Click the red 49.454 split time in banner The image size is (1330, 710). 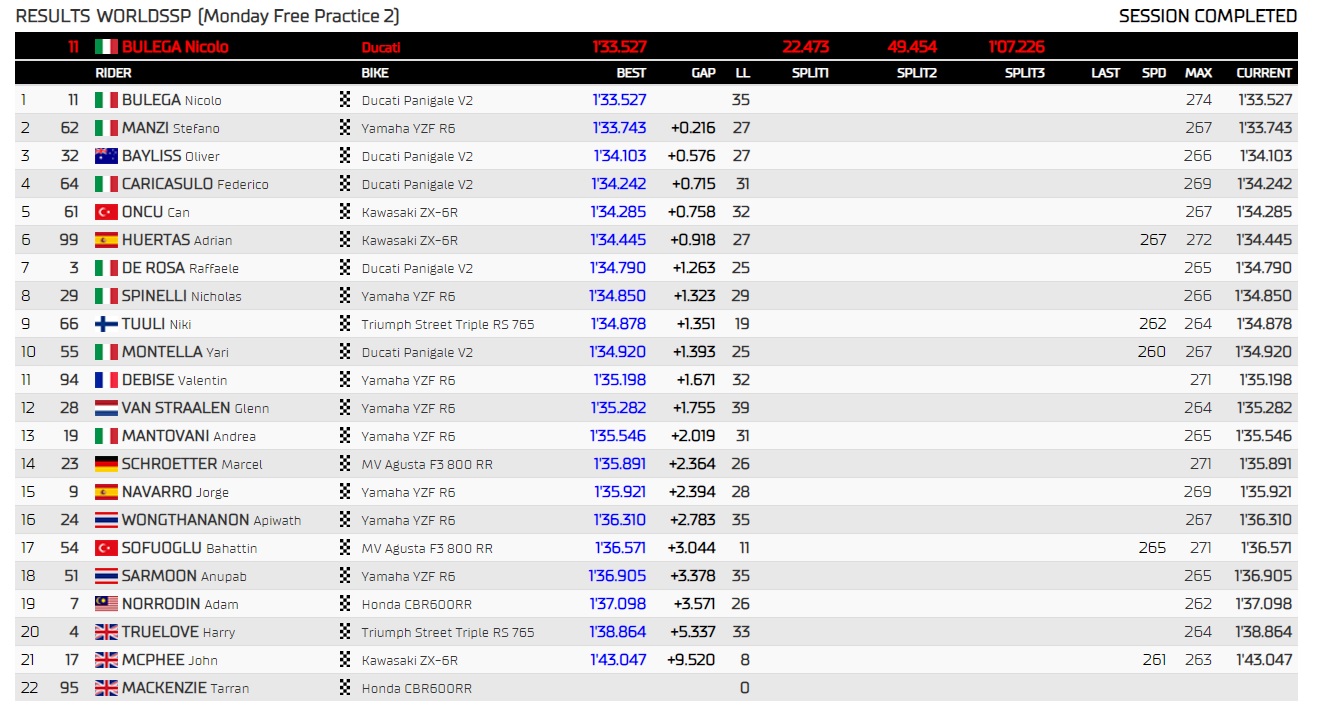click(912, 47)
